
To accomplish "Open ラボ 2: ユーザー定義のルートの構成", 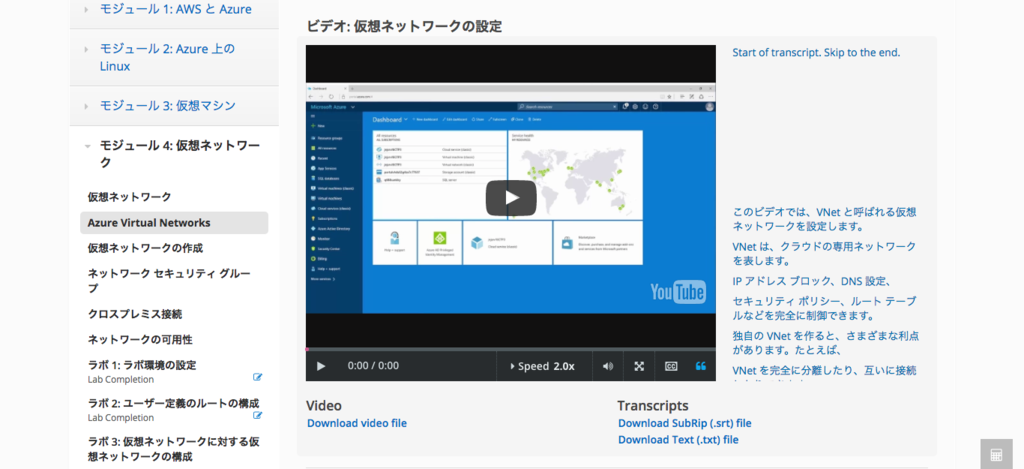I will [173, 403].
